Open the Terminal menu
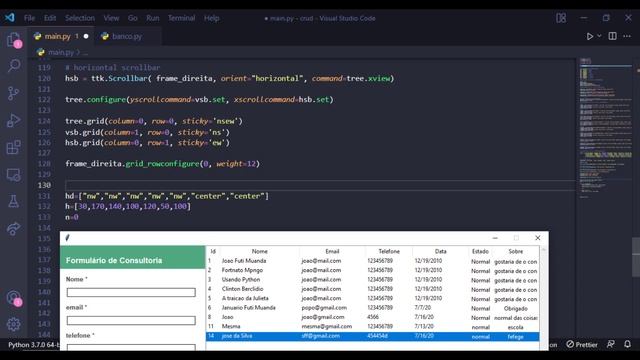This screenshot has height=360, width=640. pyautogui.click(x=181, y=18)
